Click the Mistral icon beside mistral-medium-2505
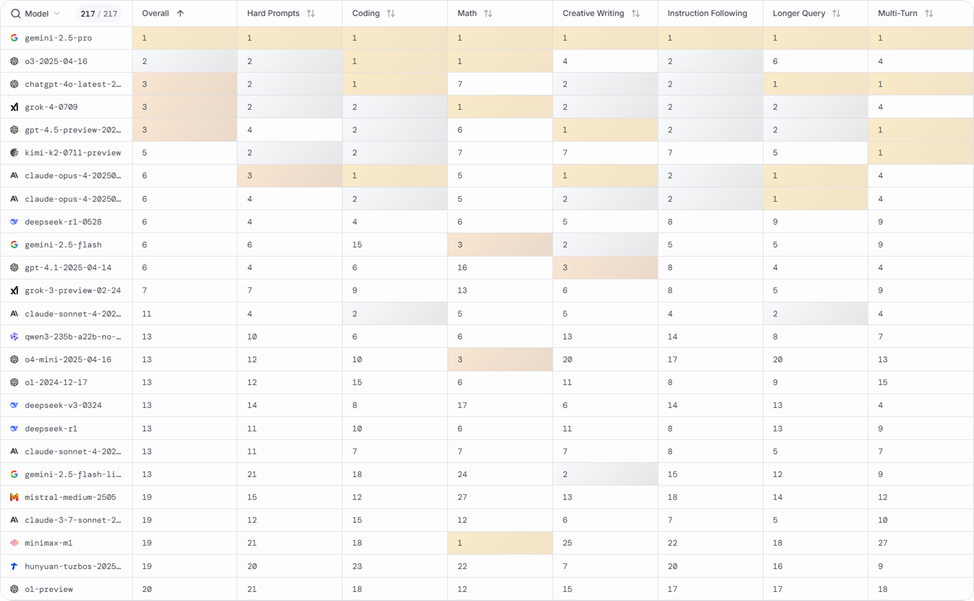The image size is (974, 601). (x=14, y=497)
